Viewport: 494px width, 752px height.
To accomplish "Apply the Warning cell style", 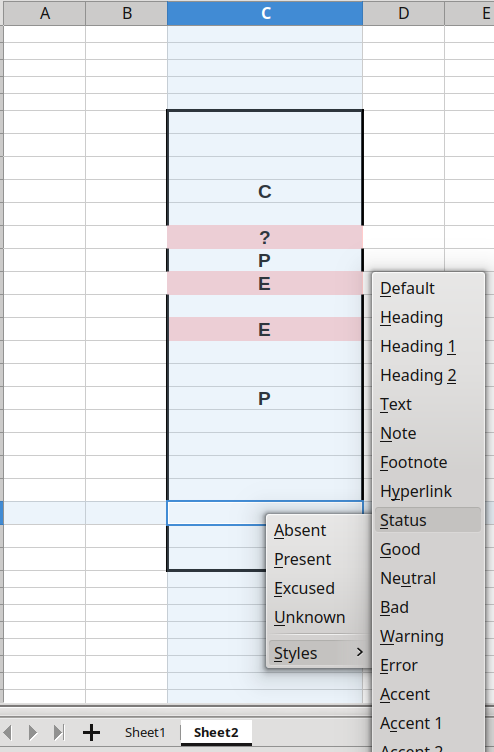I will point(428,636).
